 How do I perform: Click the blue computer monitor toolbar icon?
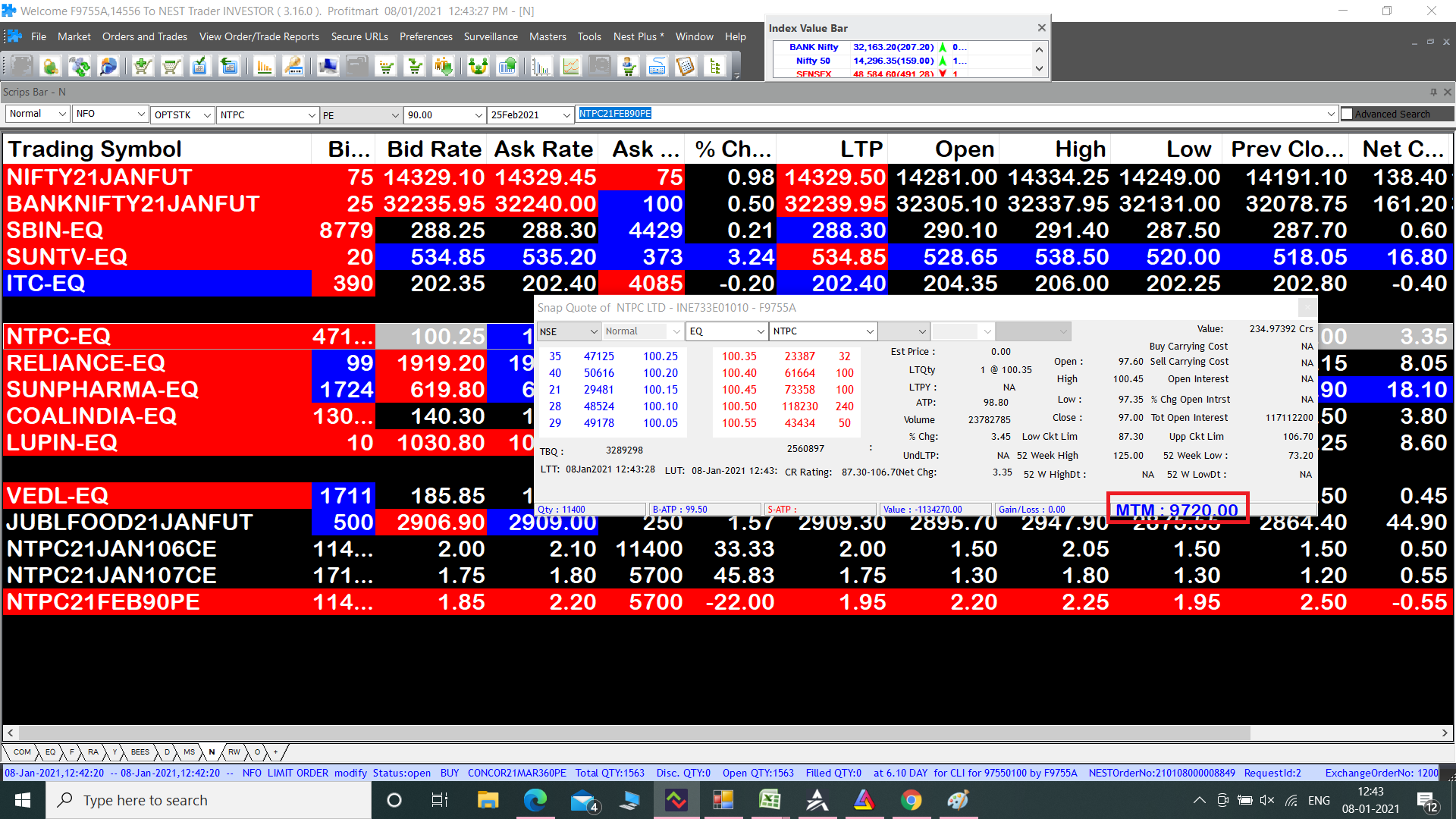click(x=328, y=67)
